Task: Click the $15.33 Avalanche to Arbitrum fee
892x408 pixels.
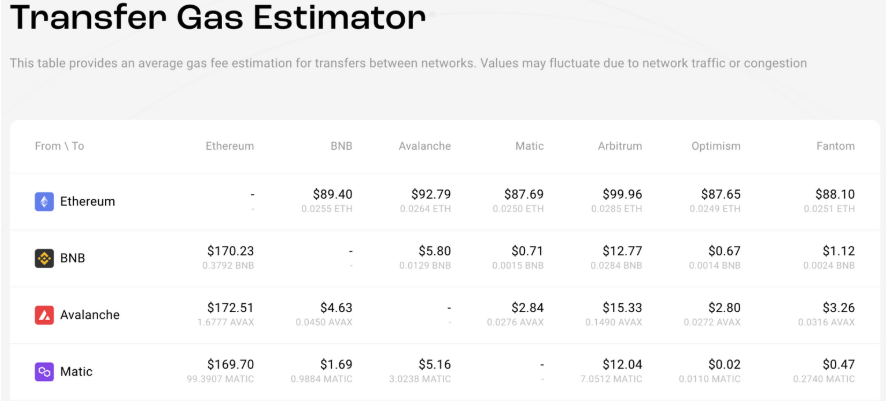Action: pos(622,308)
